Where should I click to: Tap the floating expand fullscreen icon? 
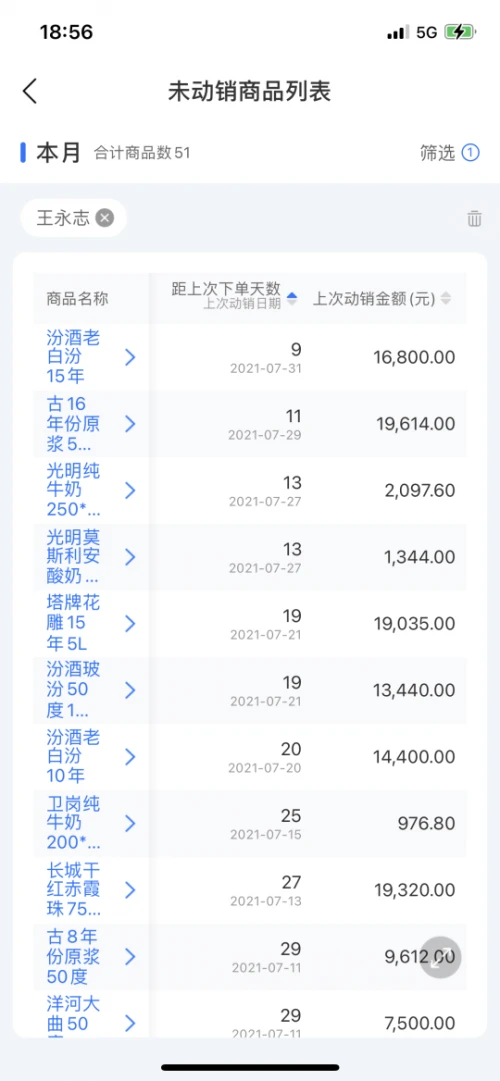(x=440, y=957)
